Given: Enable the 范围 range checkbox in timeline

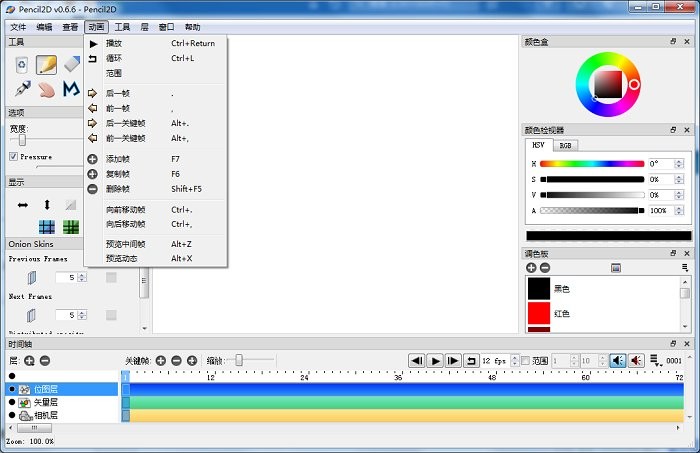Looking at the screenshot, I should tap(526, 360).
